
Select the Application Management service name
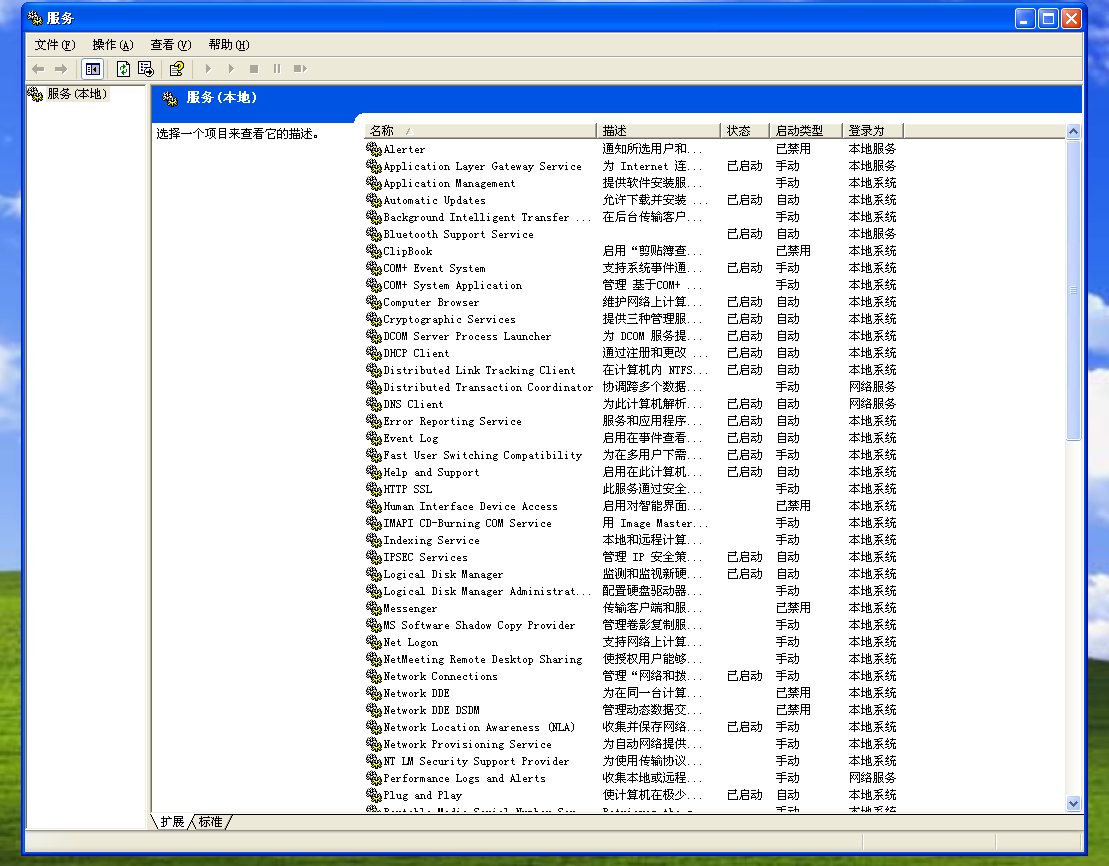(x=449, y=183)
